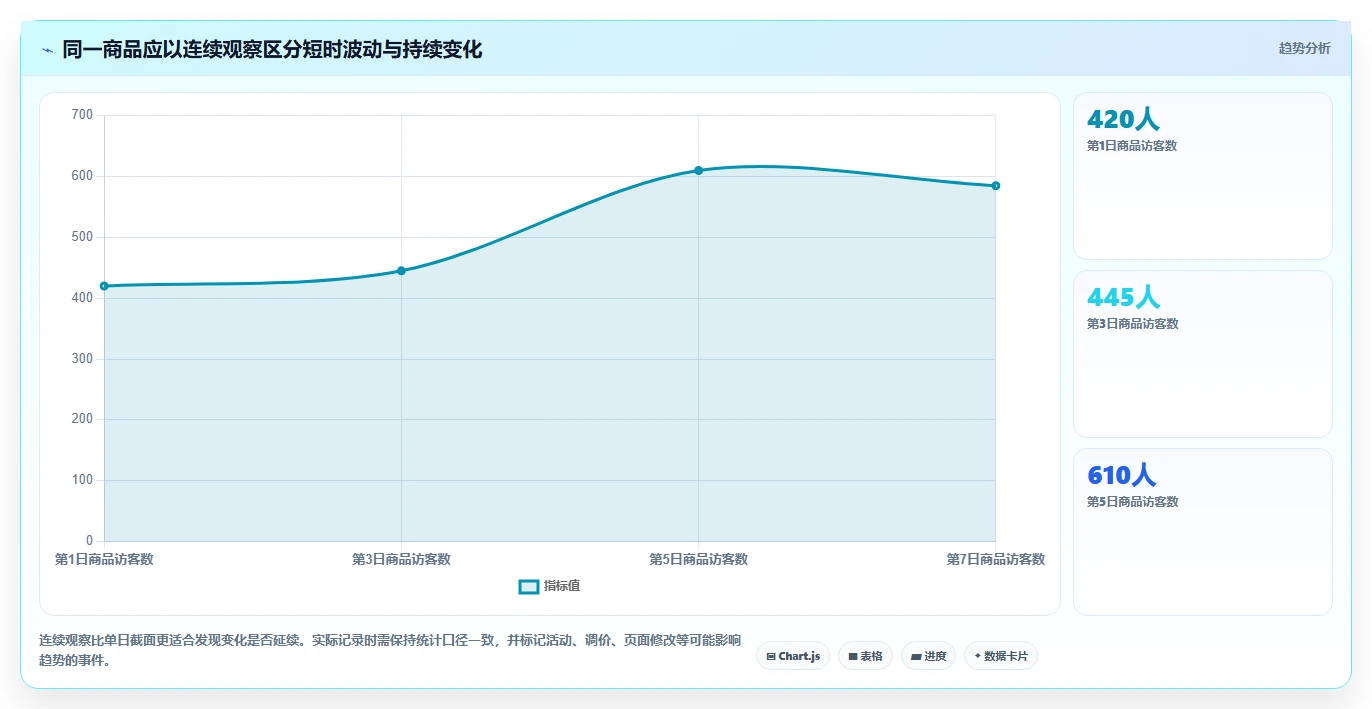The height and width of the screenshot is (709, 1372).
Task: Click the 第5日 data point on chart
Action: 698,170
